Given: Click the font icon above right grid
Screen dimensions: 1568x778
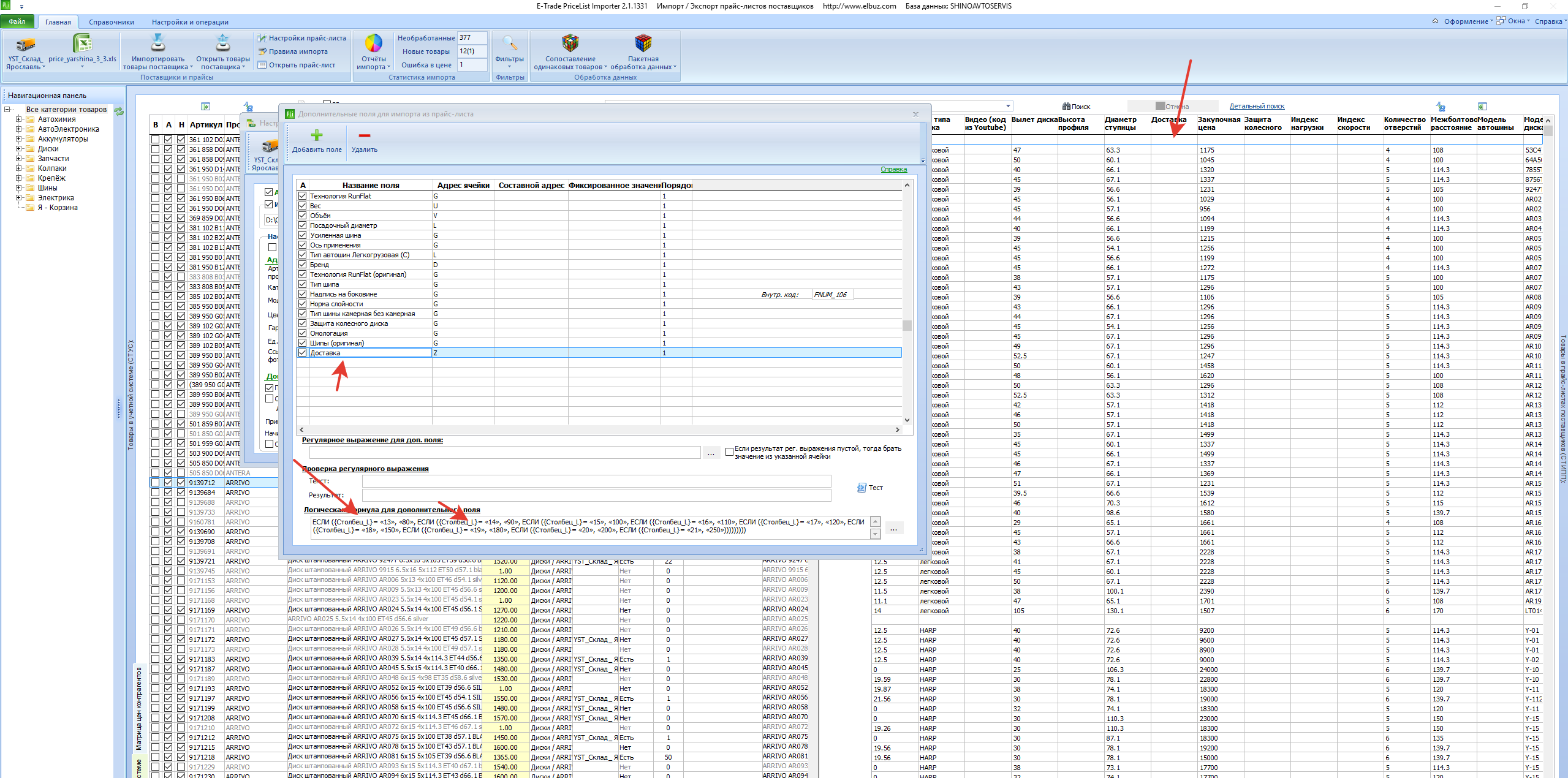Looking at the screenshot, I should [1441, 107].
